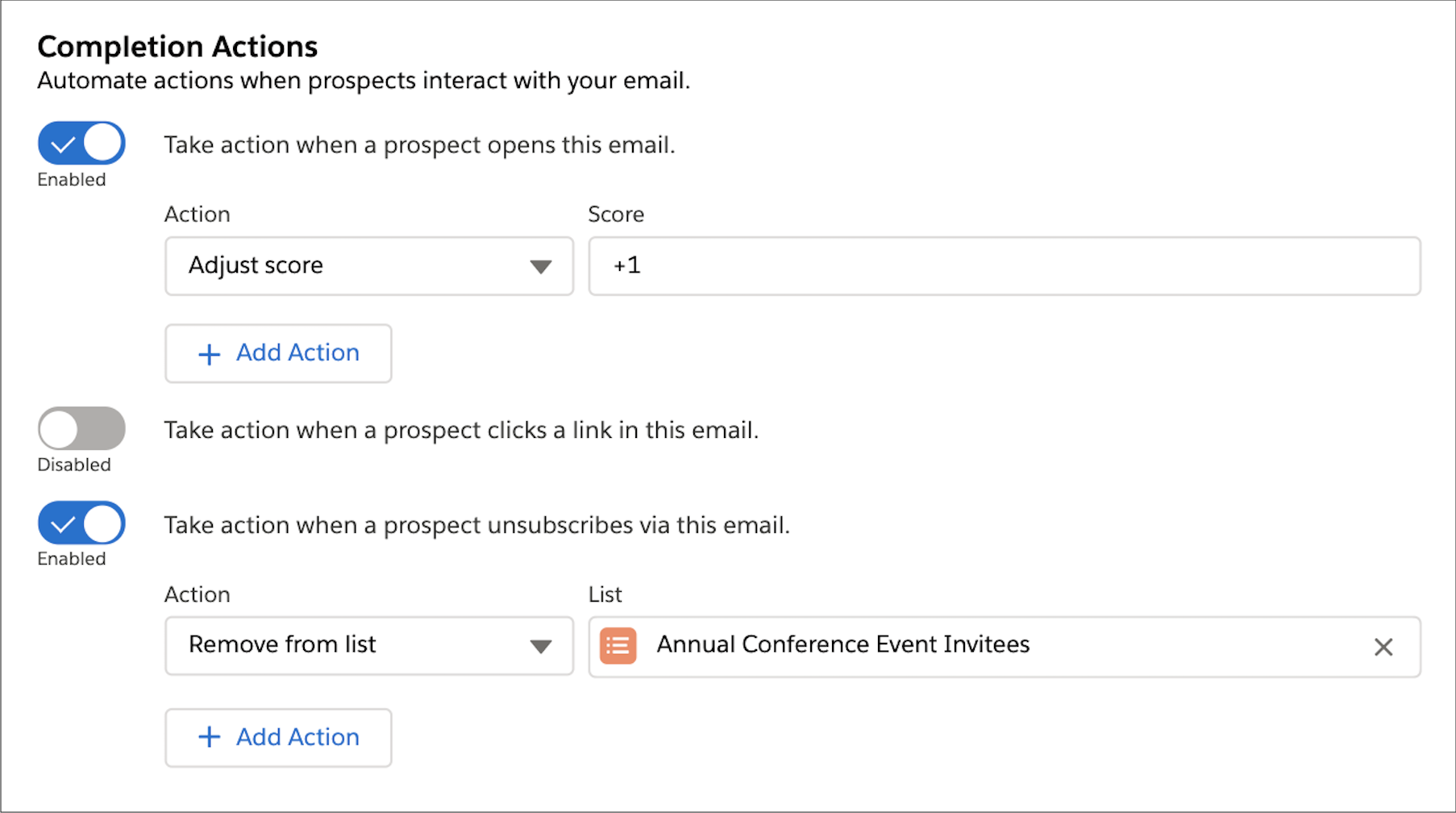Click the checkmark on the opens toggle
The image size is (1456, 813).
click(x=62, y=145)
